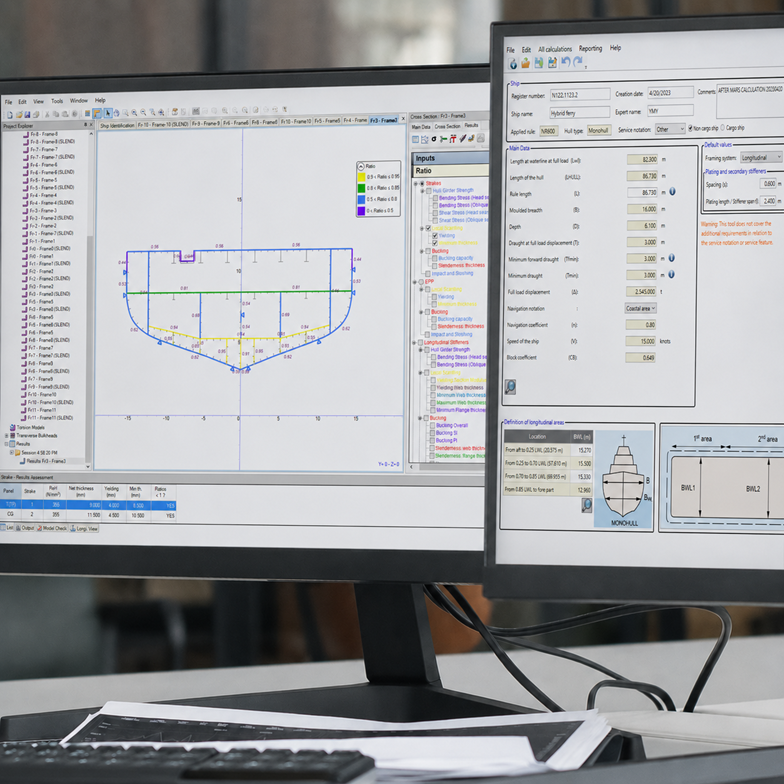Open the Reporting menu

[x=590, y=48]
